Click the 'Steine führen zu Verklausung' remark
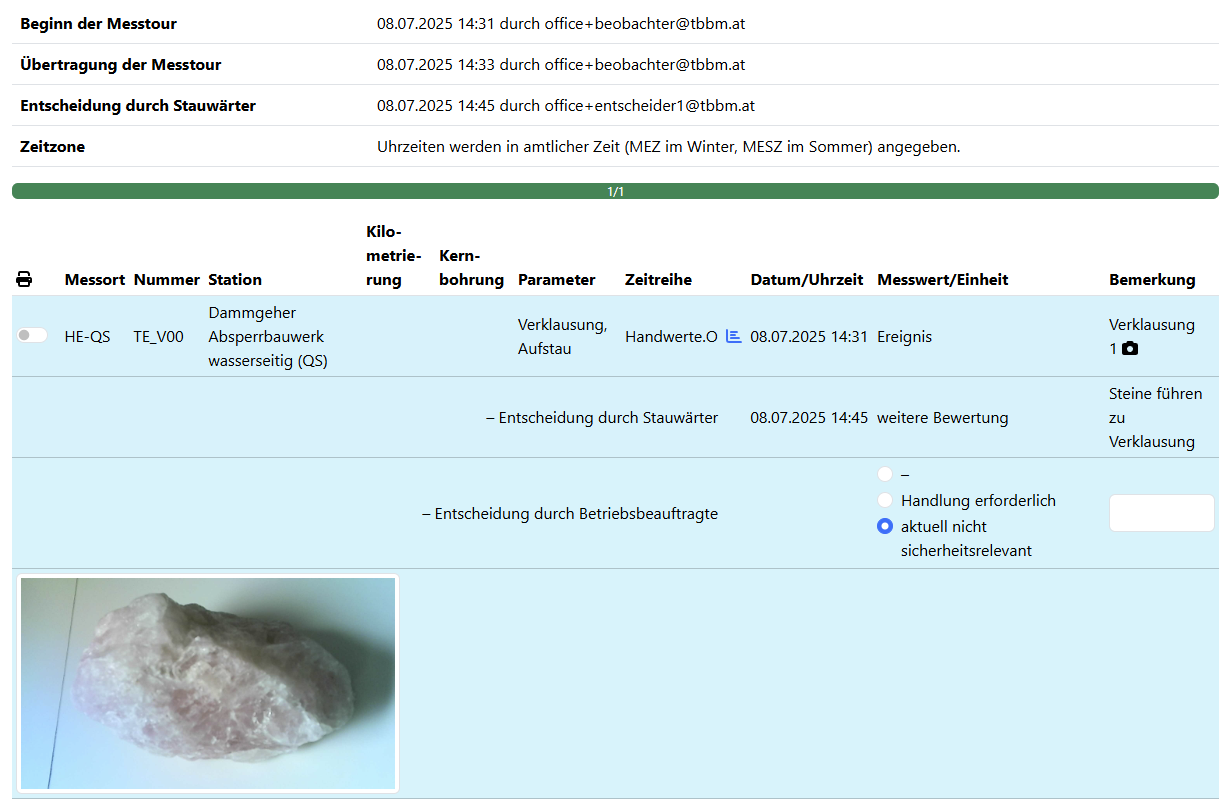This screenshot has width=1221, height=801. point(1156,418)
